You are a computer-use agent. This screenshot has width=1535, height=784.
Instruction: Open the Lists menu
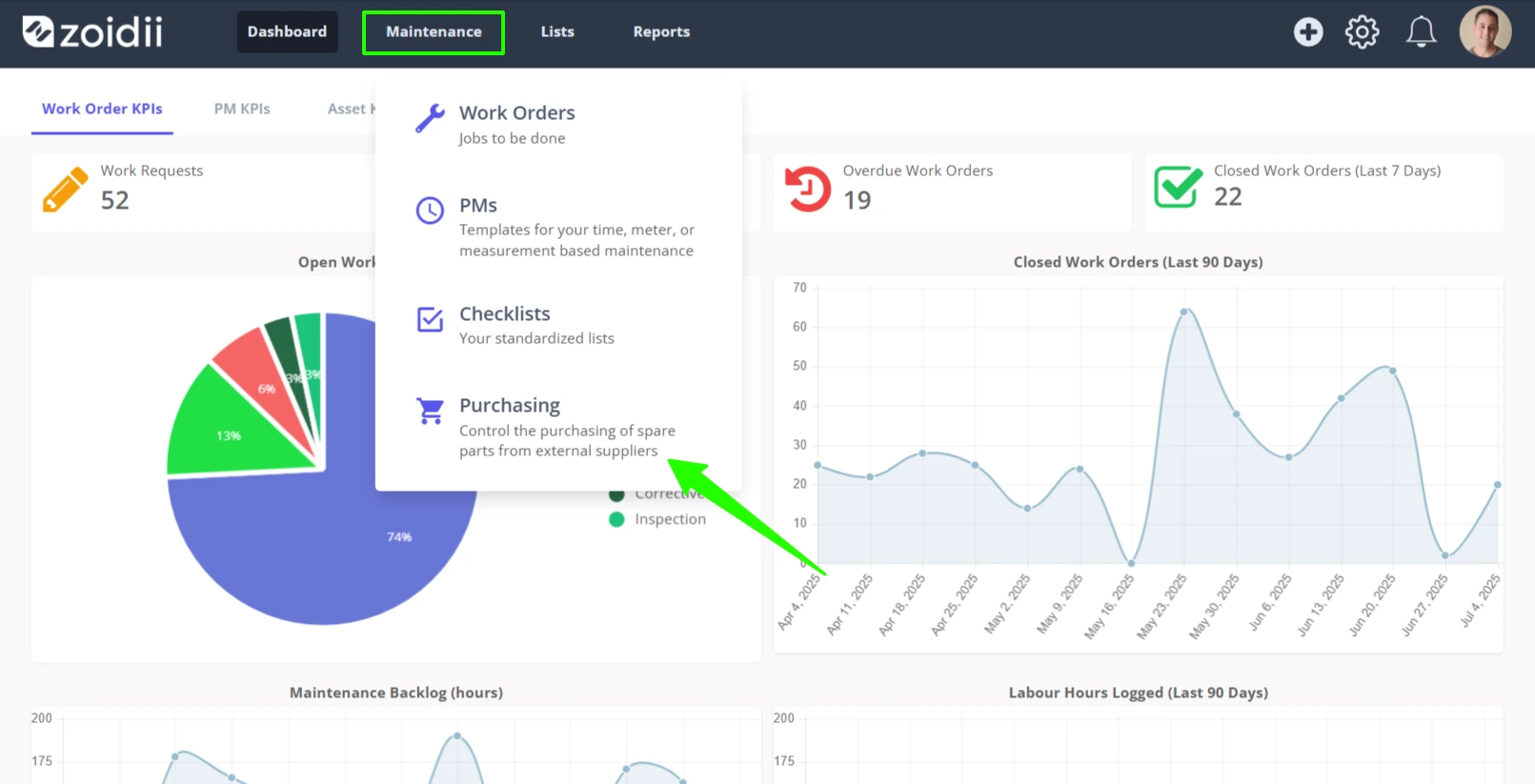557,31
